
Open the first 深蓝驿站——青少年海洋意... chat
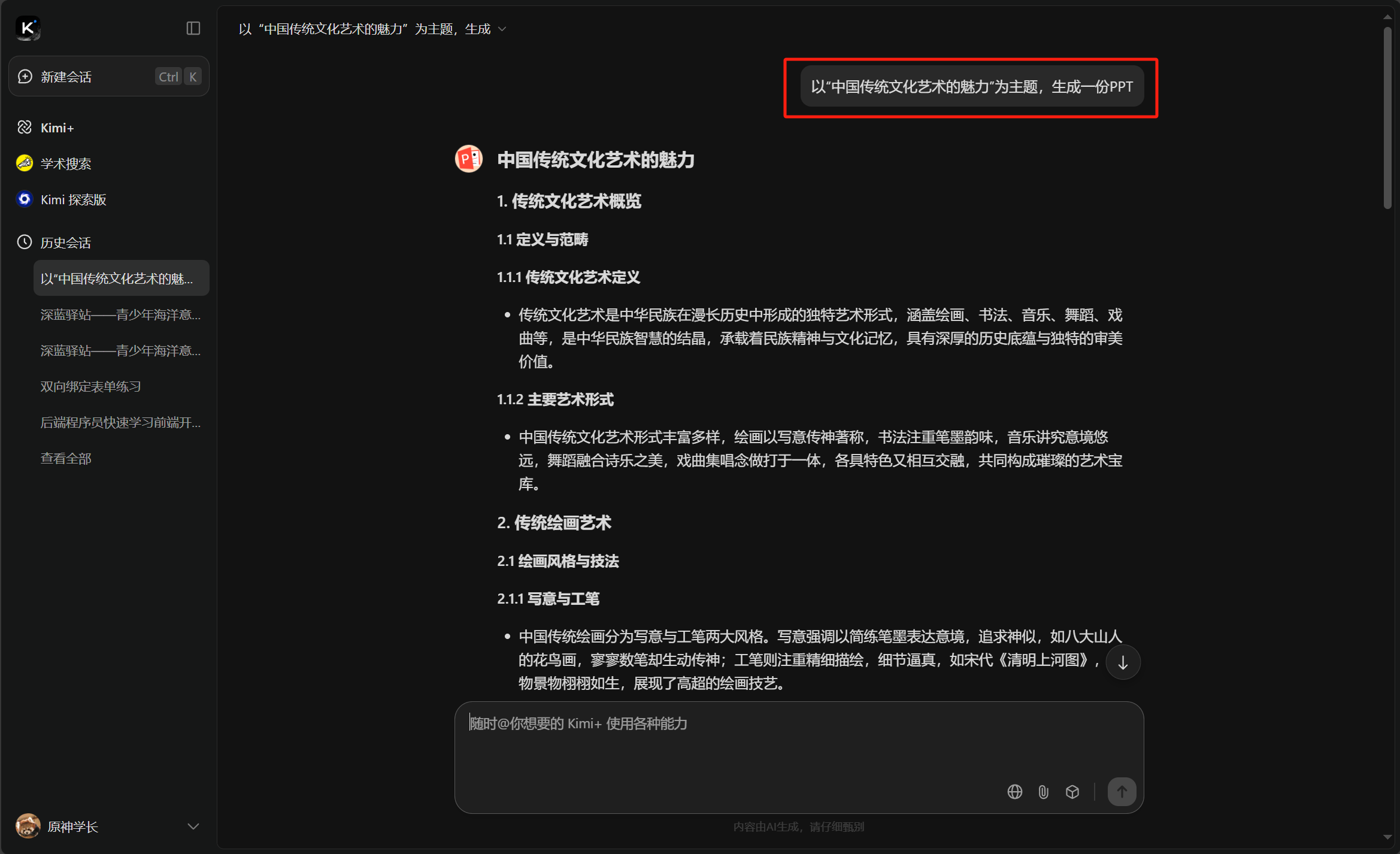(122, 314)
